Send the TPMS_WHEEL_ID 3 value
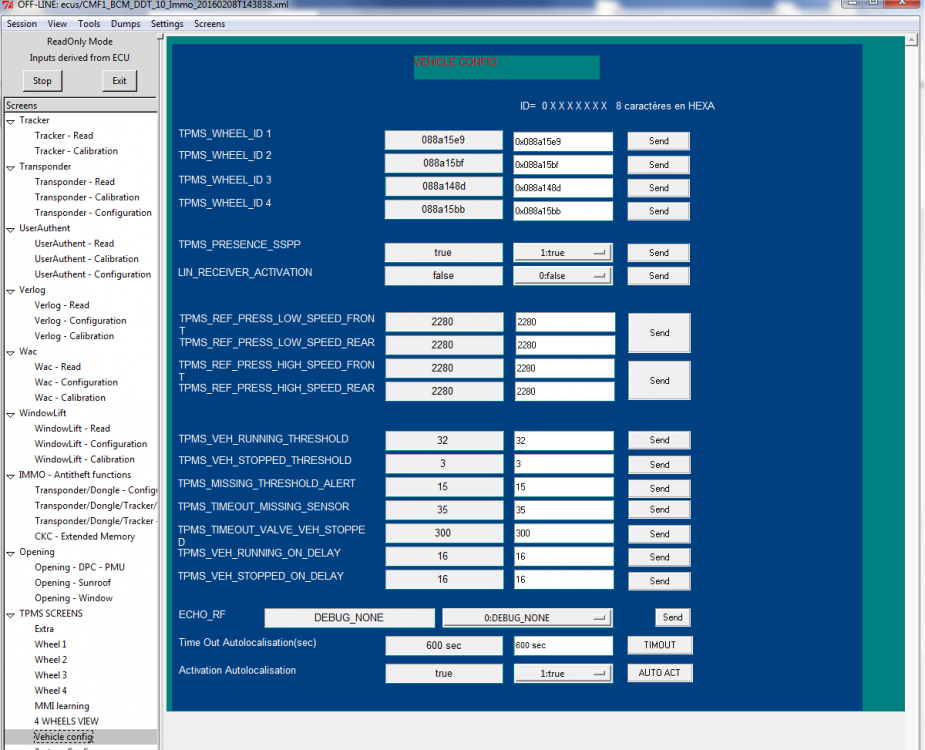925x750 pixels. point(658,188)
